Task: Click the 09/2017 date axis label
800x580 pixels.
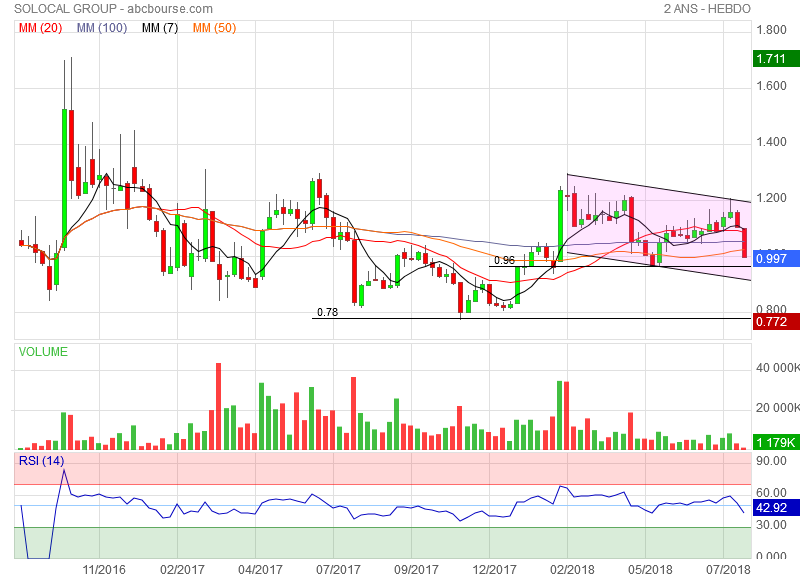Action: coord(416,570)
